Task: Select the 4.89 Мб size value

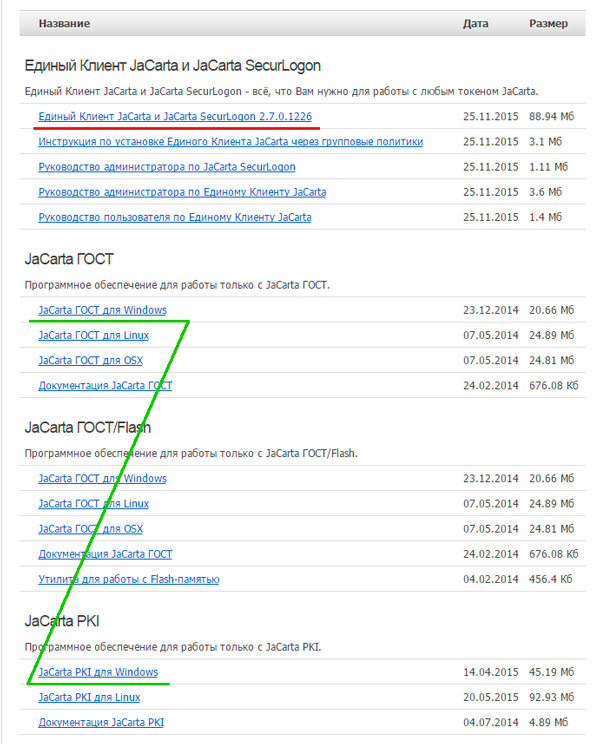Action: (549, 722)
